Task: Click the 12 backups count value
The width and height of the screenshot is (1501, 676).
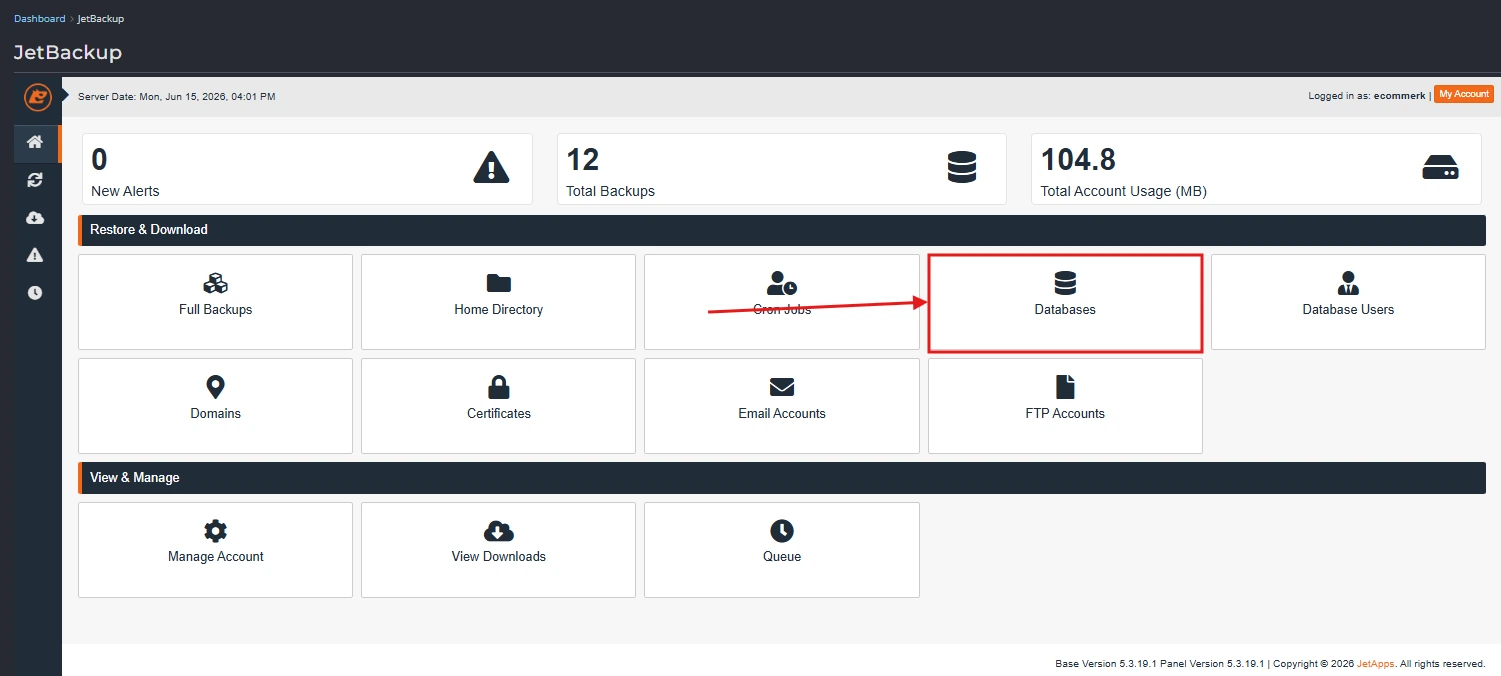Action: pyautogui.click(x=582, y=160)
